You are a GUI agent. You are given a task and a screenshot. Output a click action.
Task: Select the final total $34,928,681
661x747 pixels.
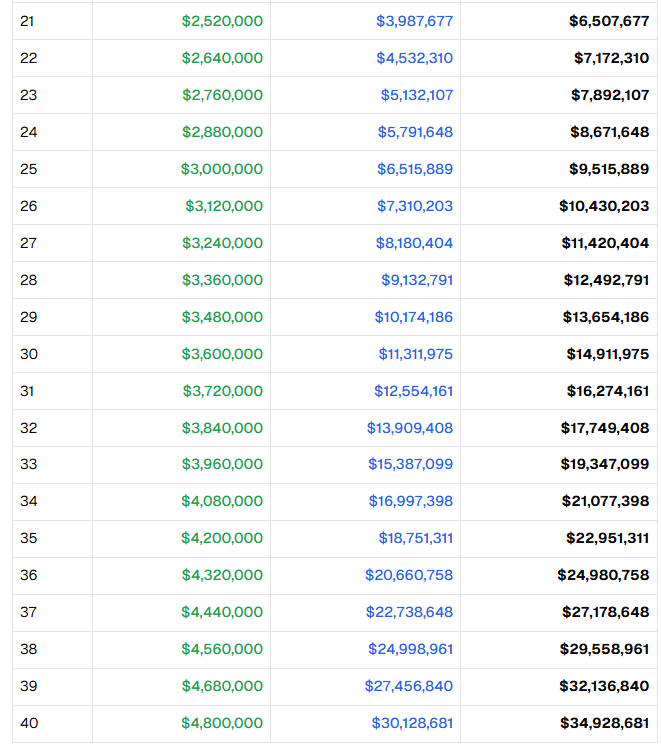[x=604, y=723]
